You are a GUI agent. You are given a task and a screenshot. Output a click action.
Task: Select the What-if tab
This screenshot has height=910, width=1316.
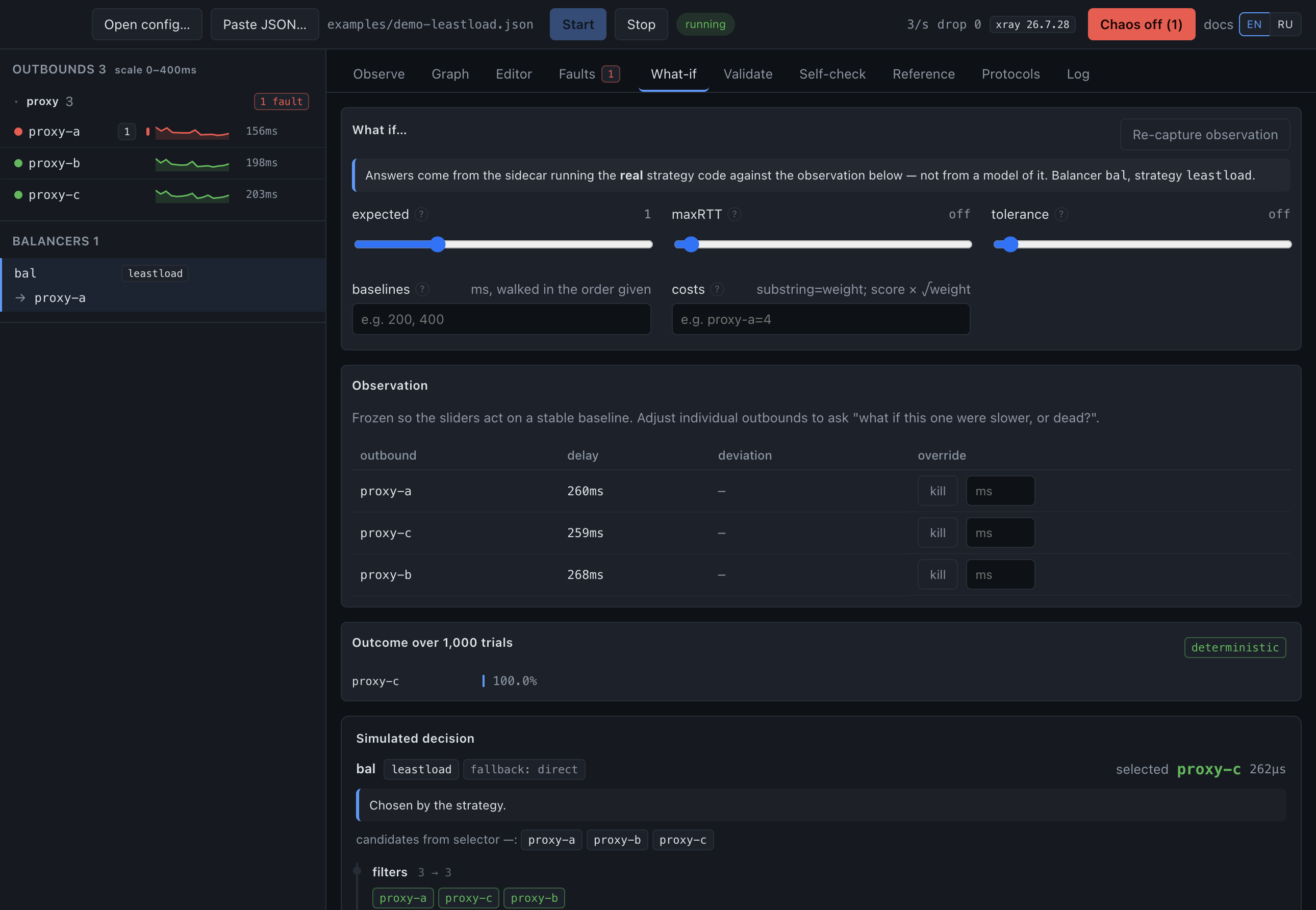[673, 74]
